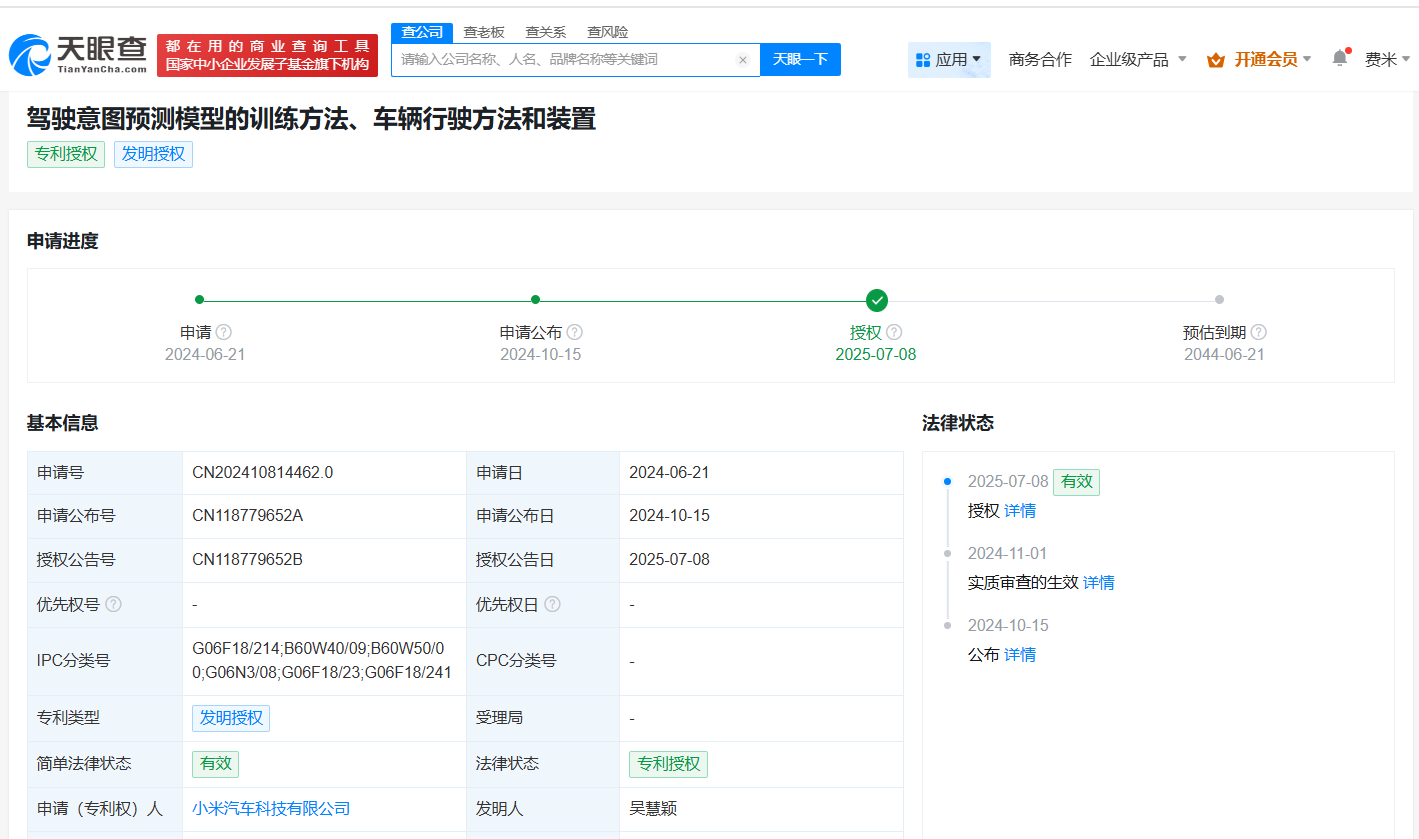Image resolution: width=1419 pixels, height=839 pixels.
Task: Click help icon next to 申请公布
Action: pos(574,332)
